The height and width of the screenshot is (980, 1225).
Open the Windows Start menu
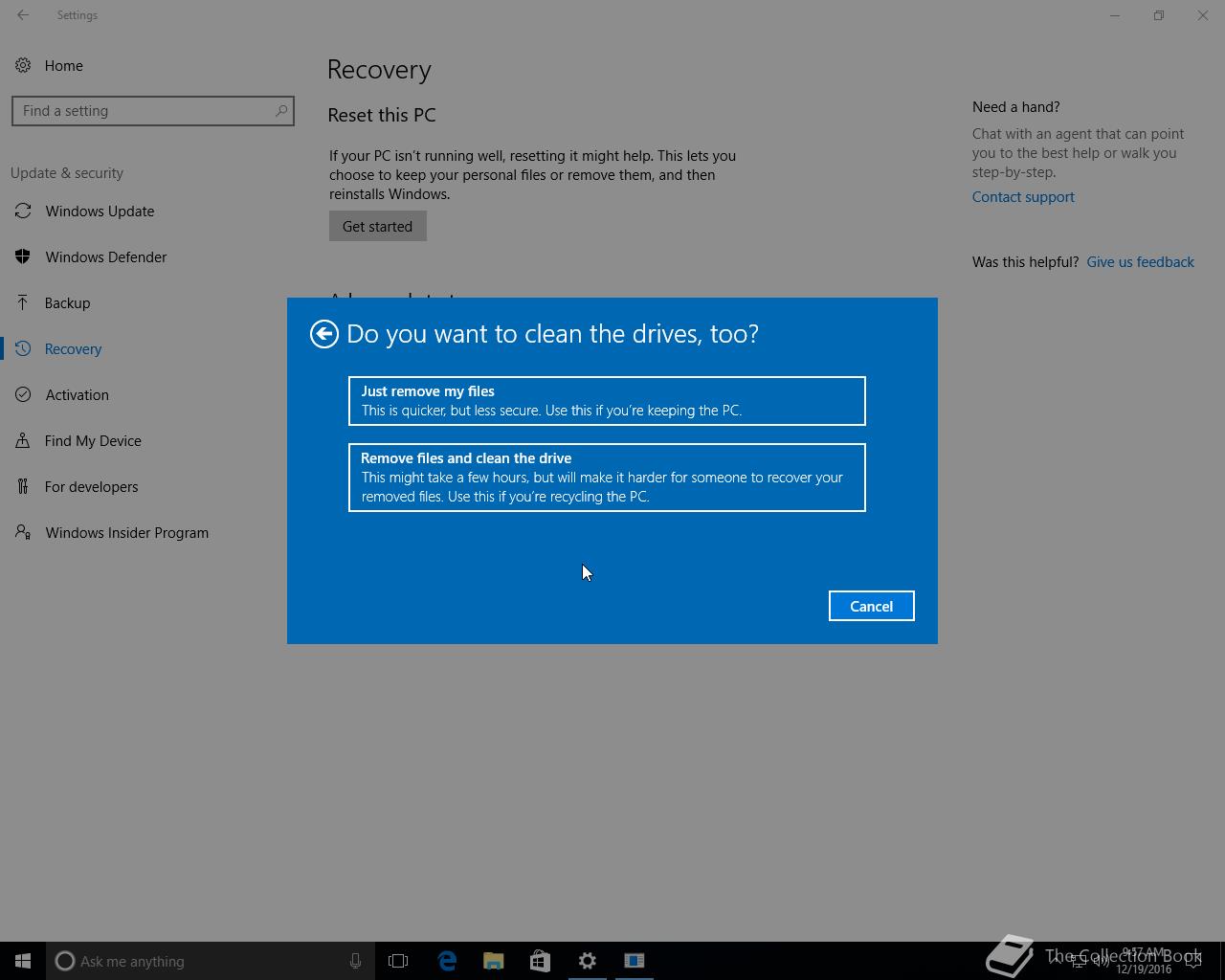[23, 961]
